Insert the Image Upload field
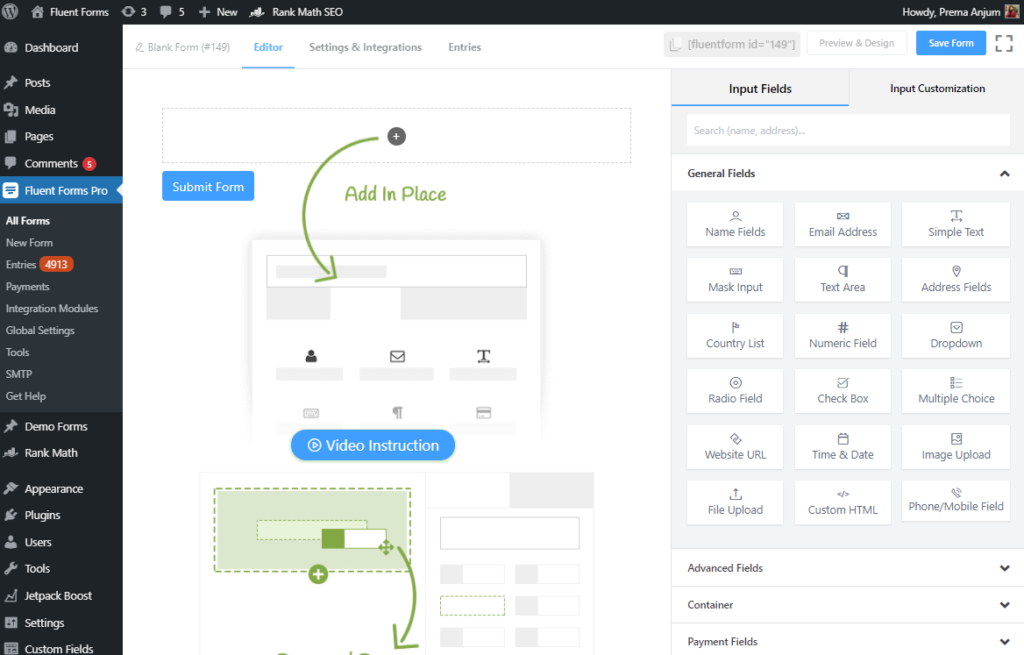1024x655 pixels. pos(956,447)
